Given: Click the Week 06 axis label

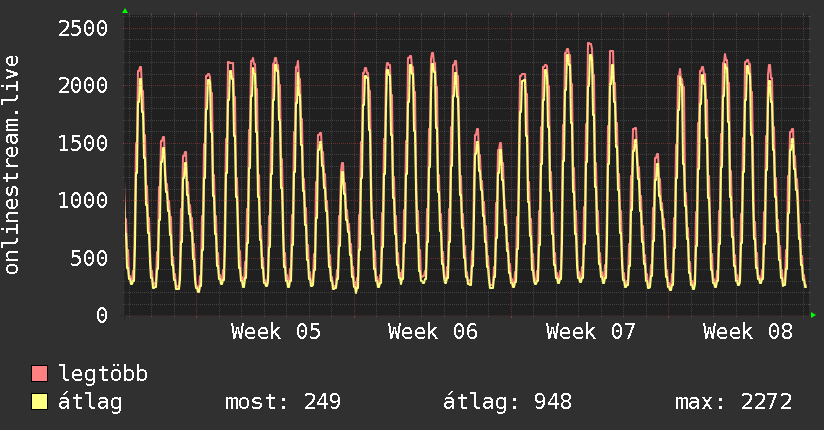Looking at the screenshot, I should click(433, 332).
